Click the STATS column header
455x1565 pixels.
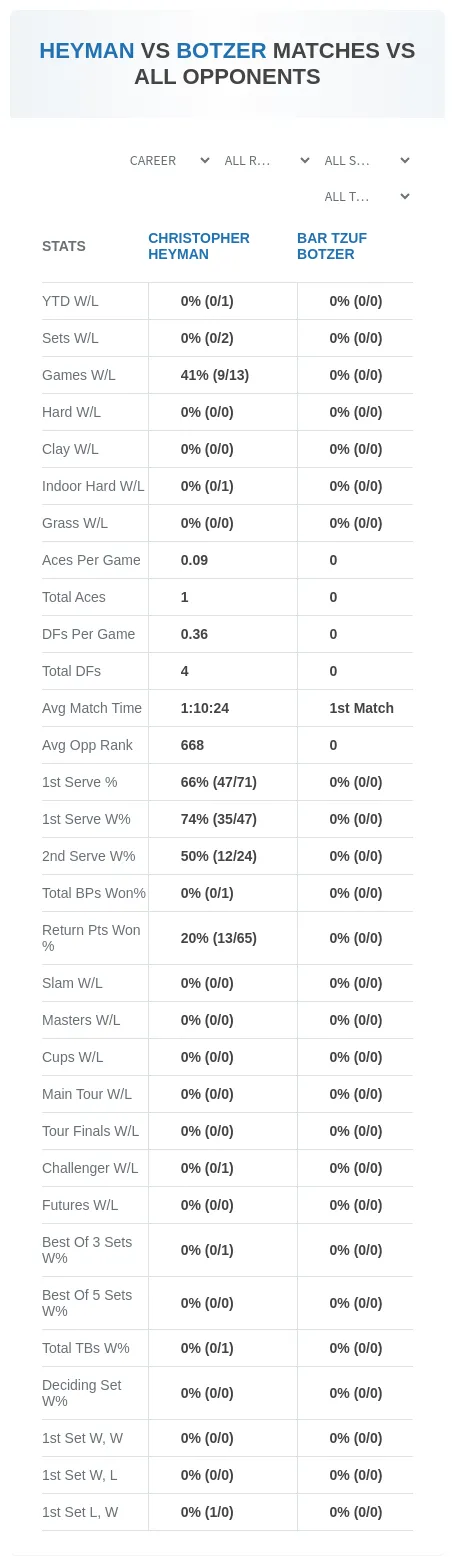click(64, 246)
